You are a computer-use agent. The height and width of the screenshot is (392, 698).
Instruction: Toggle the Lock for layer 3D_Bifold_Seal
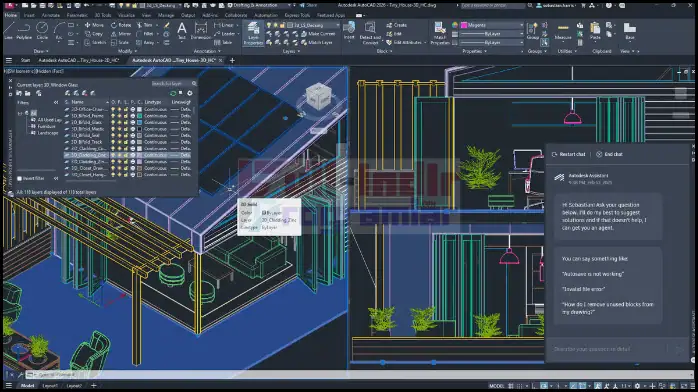pos(126,135)
